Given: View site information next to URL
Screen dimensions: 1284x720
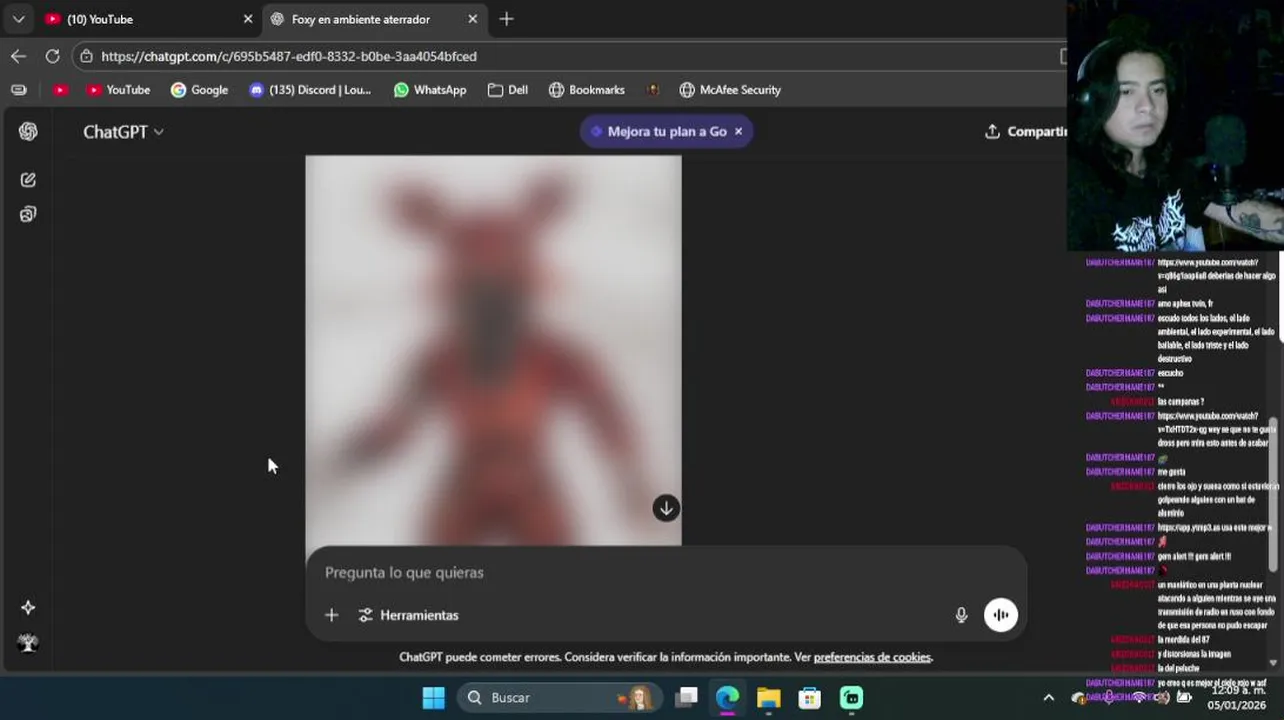Looking at the screenshot, I should tap(87, 56).
